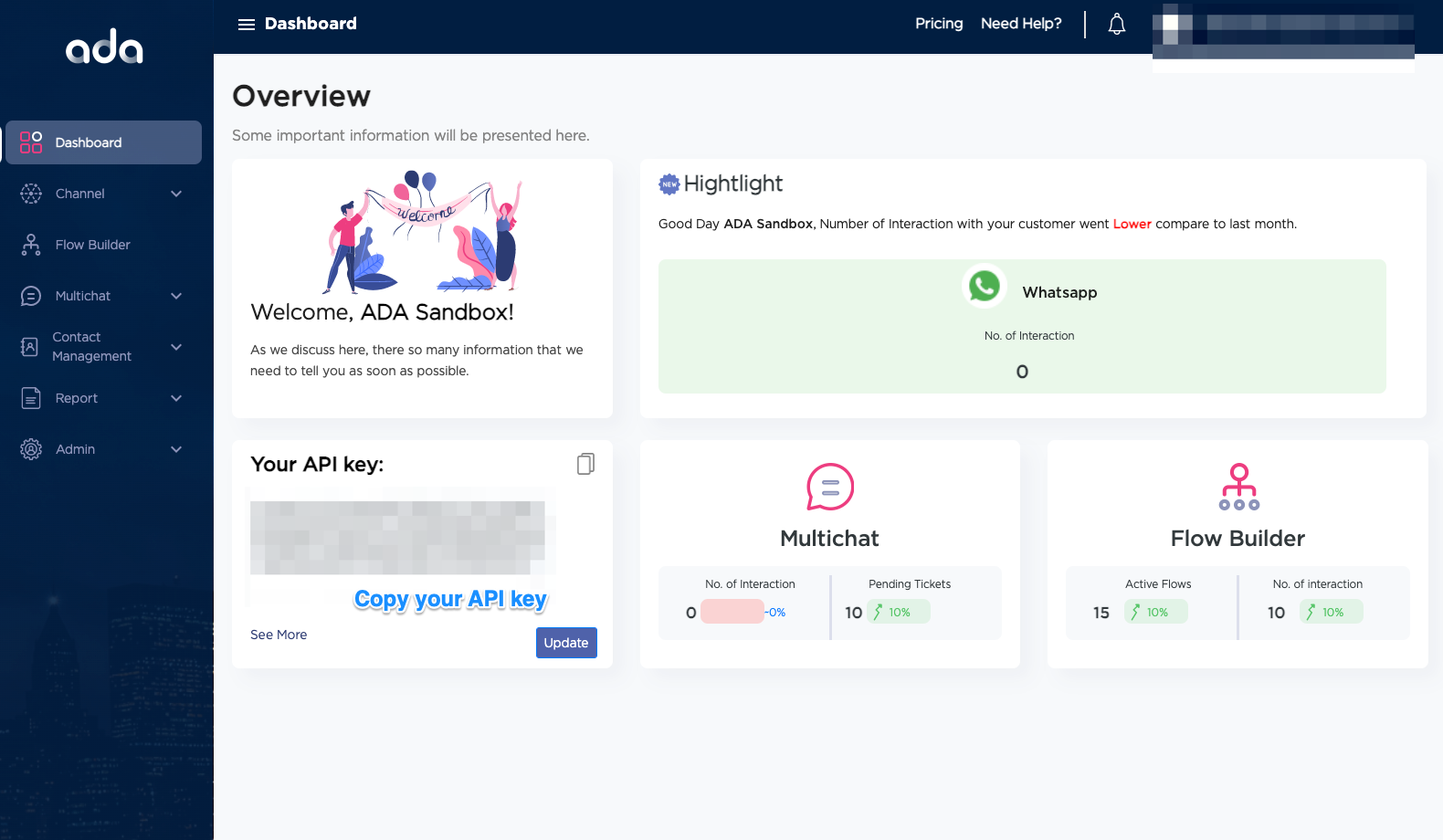Image resolution: width=1443 pixels, height=840 pixels.
Task: Open the notifications bell
Action: pyautogui.click(x=1116, y=25)
